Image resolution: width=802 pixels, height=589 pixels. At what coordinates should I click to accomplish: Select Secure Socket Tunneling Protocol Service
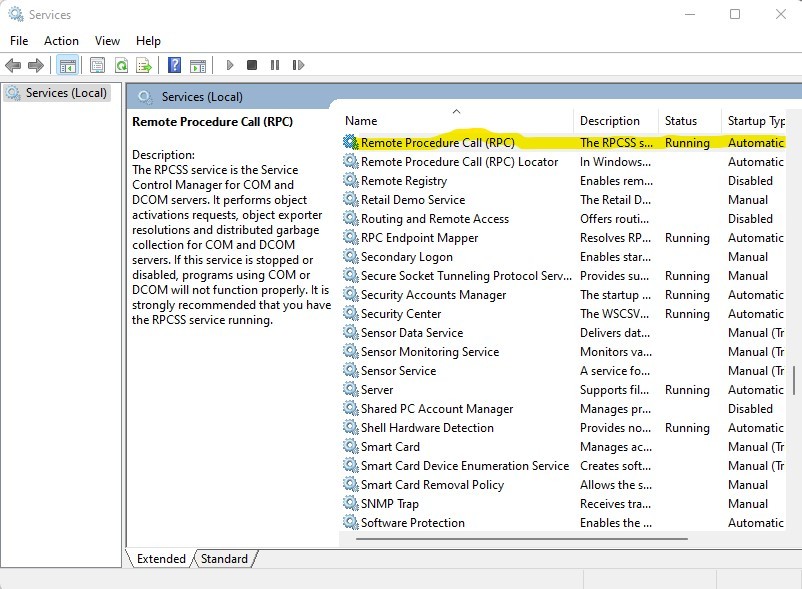tap(466, 276)
